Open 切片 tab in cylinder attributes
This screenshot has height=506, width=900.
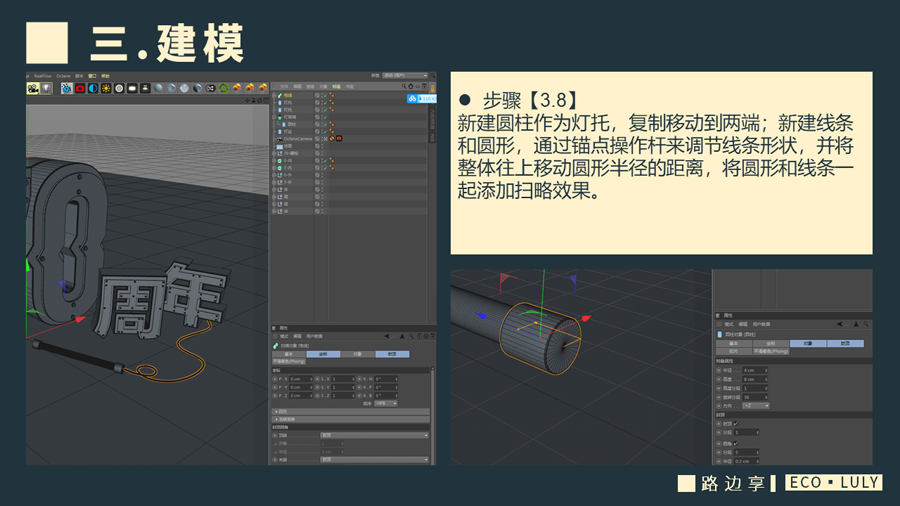click(734, 351)
